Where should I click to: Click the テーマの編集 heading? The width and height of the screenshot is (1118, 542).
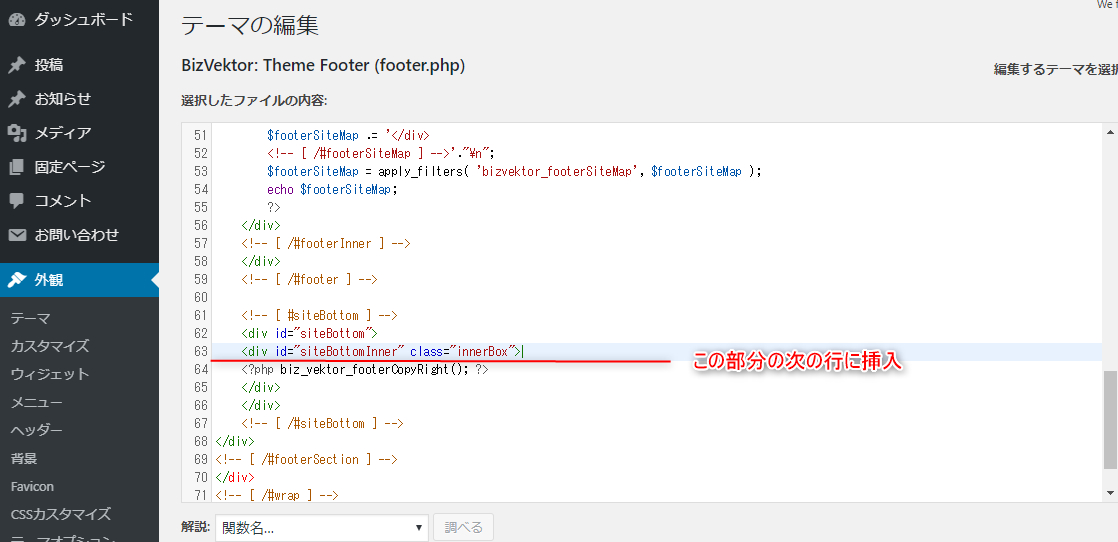point(250,26)
